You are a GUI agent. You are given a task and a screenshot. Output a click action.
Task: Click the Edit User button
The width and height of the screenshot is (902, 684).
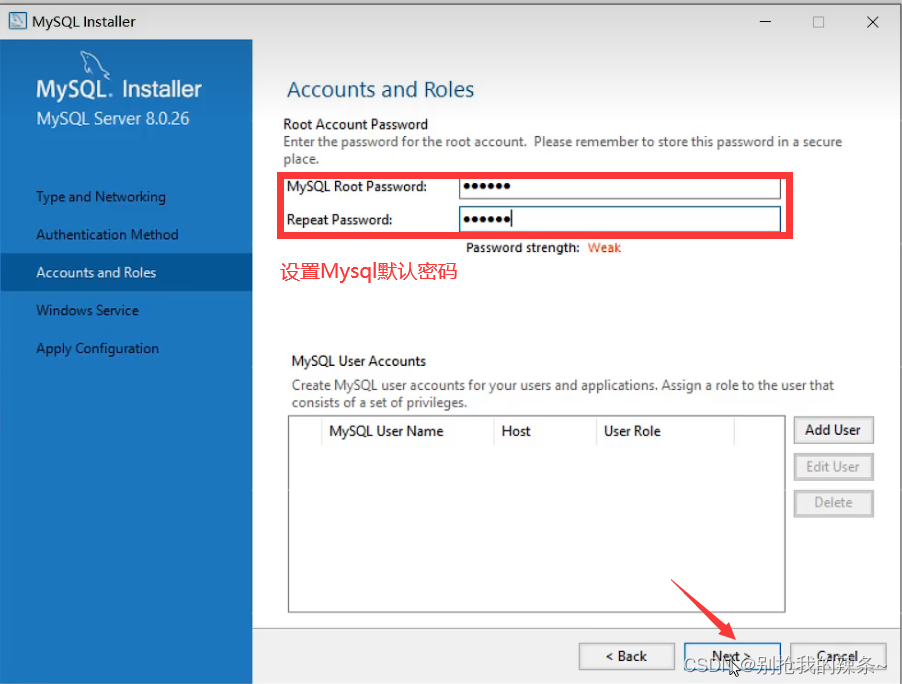pyautogui.click(x=833, y=467)
